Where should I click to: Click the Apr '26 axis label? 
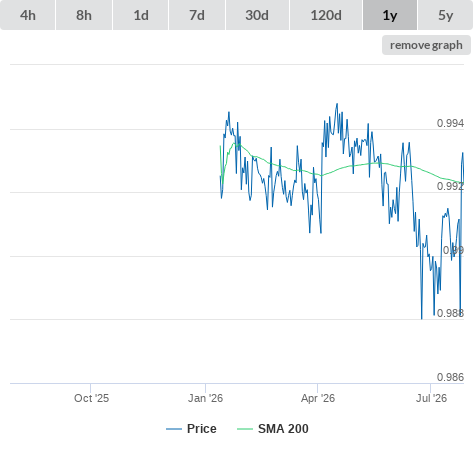click(x=318, y=398)
